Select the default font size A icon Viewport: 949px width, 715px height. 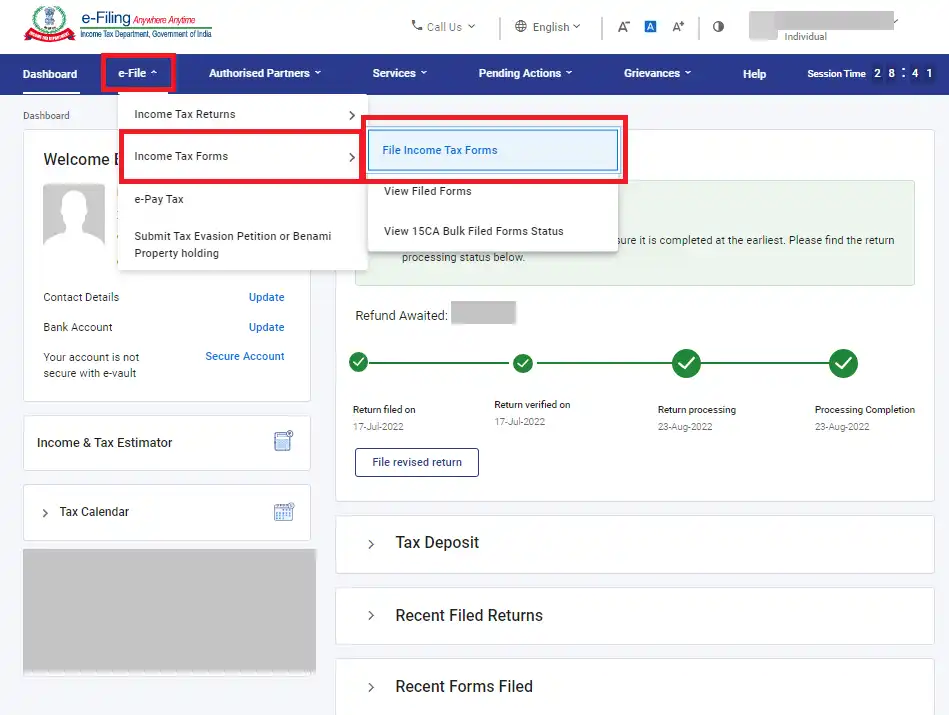coord(650,27)
